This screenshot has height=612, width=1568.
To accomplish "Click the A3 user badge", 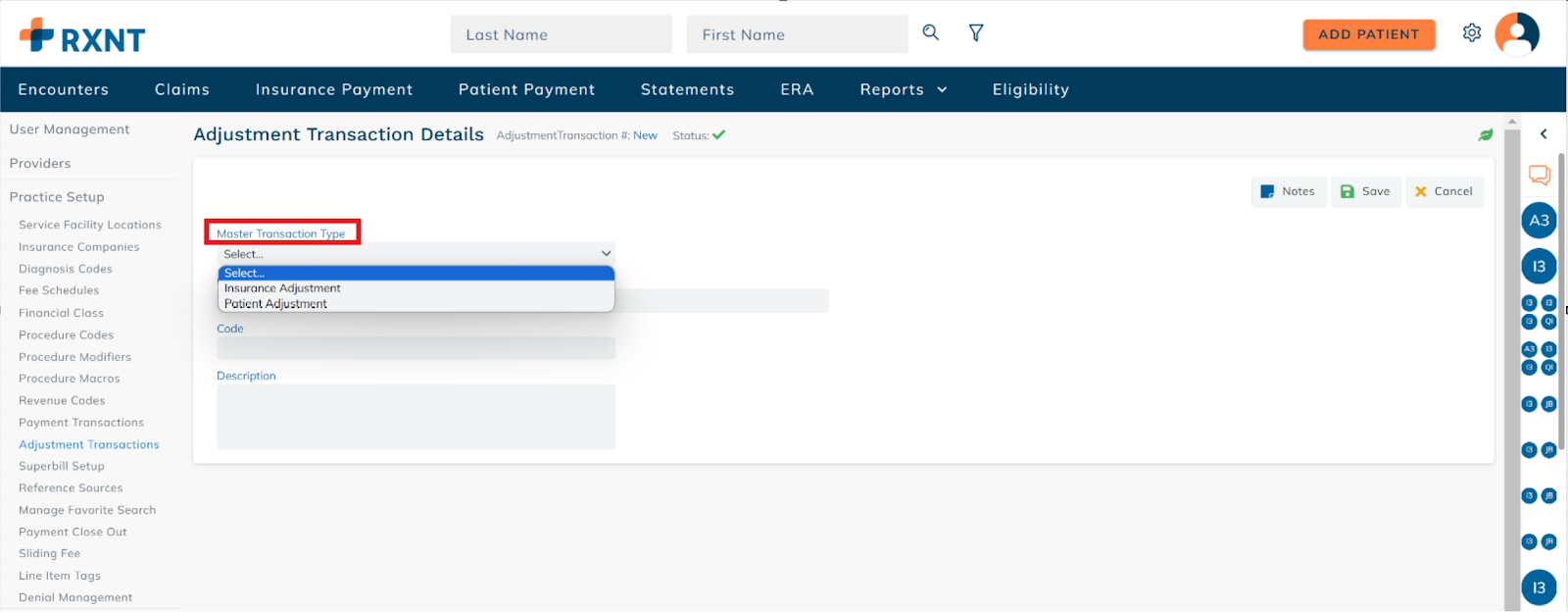I will [1539, 221].
